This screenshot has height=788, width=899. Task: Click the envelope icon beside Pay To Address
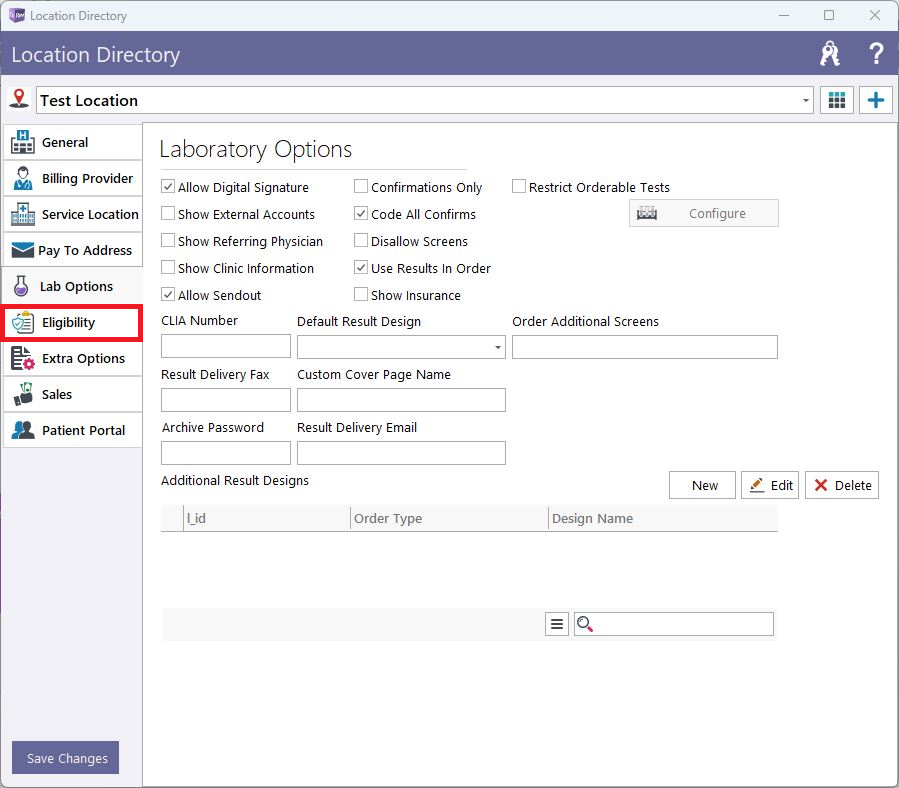click(x=22, y=251)
